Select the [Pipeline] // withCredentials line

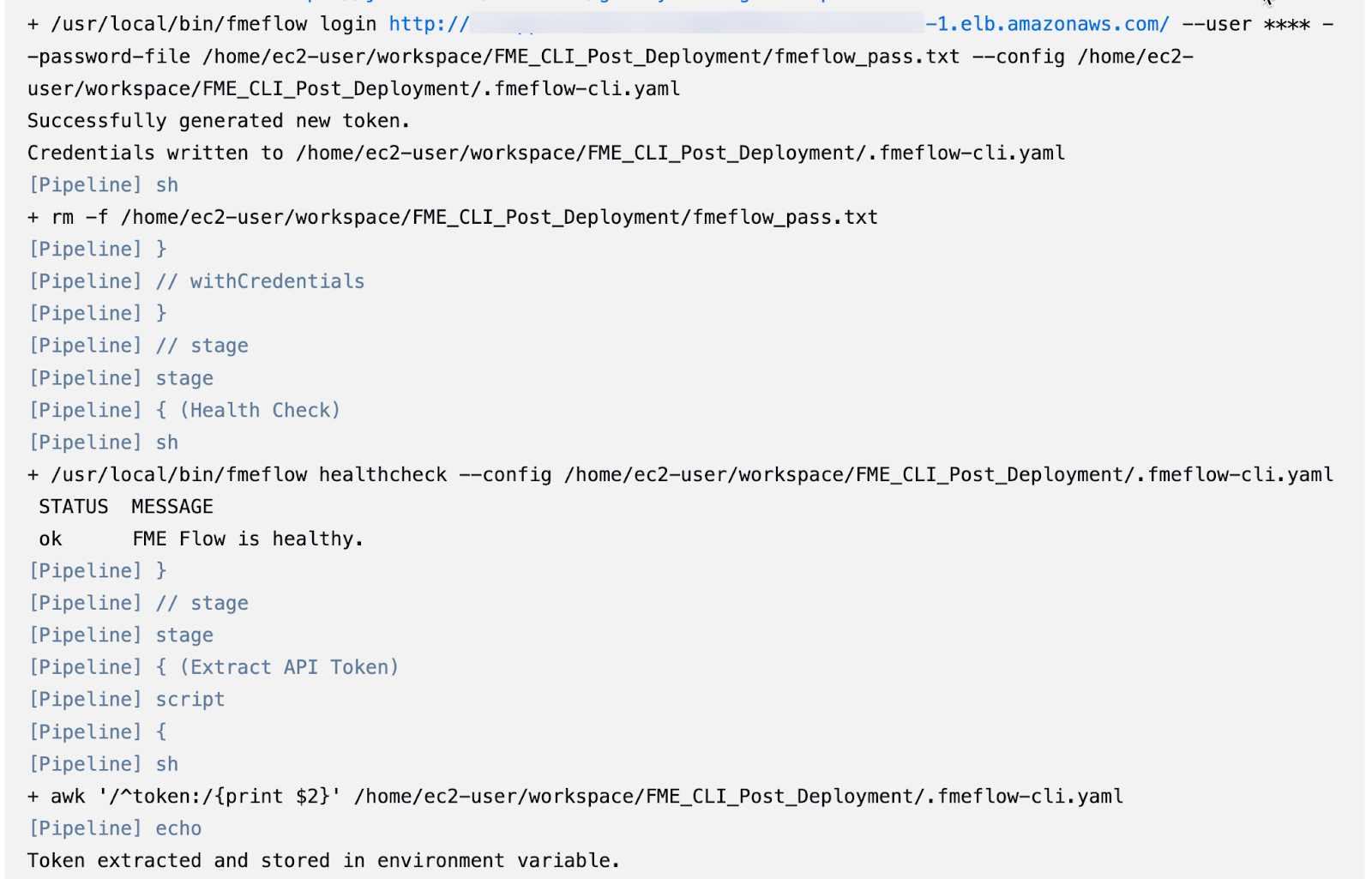(x=197, y=281)
